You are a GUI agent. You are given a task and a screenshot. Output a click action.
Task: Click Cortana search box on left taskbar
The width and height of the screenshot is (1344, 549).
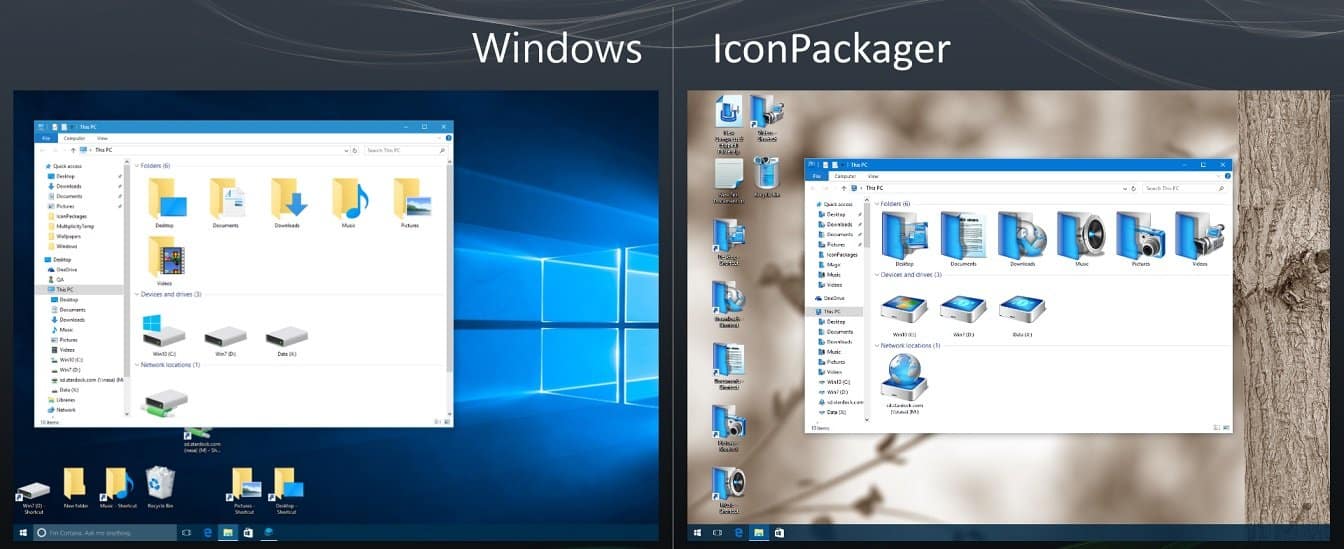105,533
